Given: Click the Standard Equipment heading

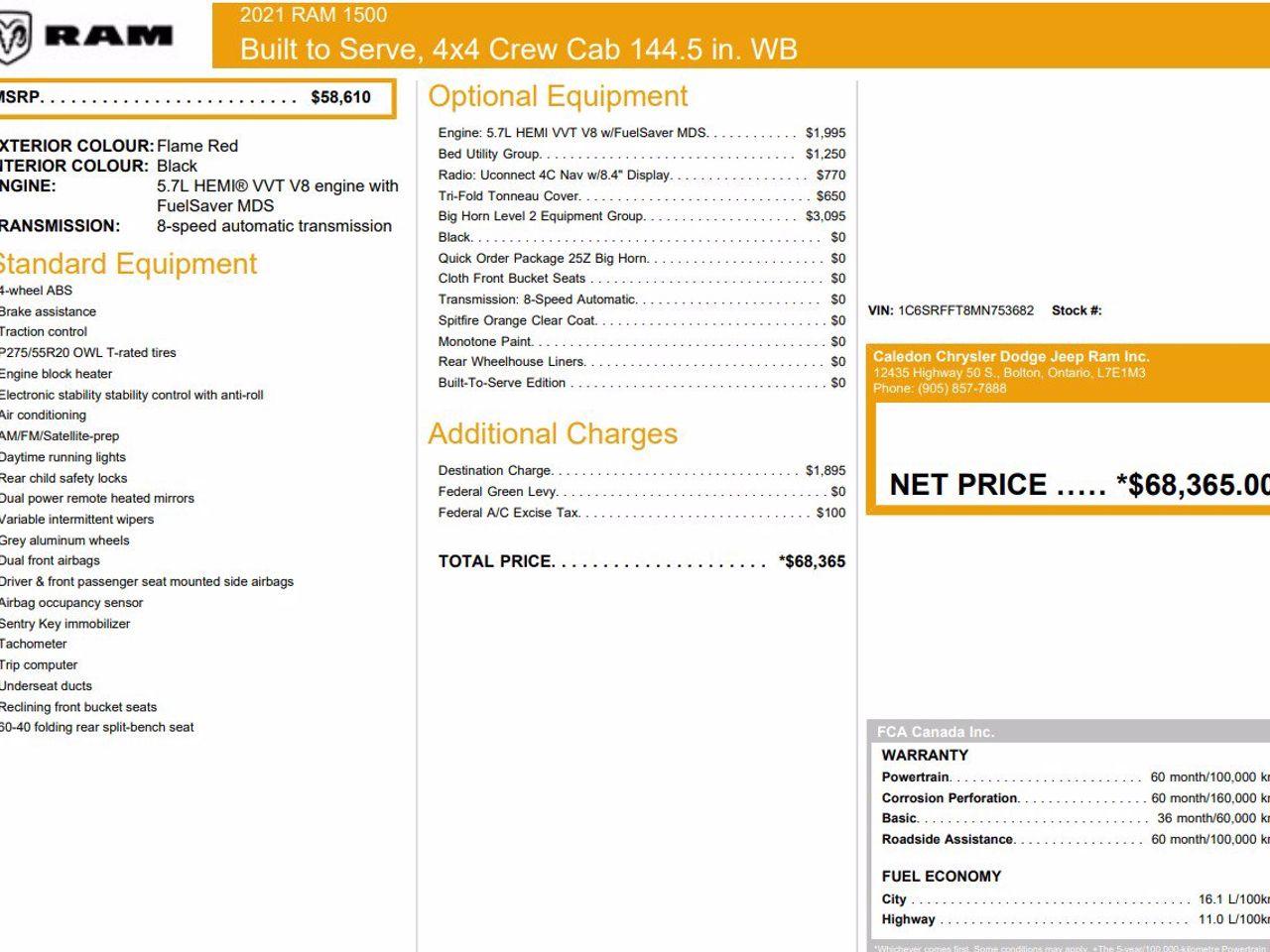Looking at the screenshot, I should [127, 264].
